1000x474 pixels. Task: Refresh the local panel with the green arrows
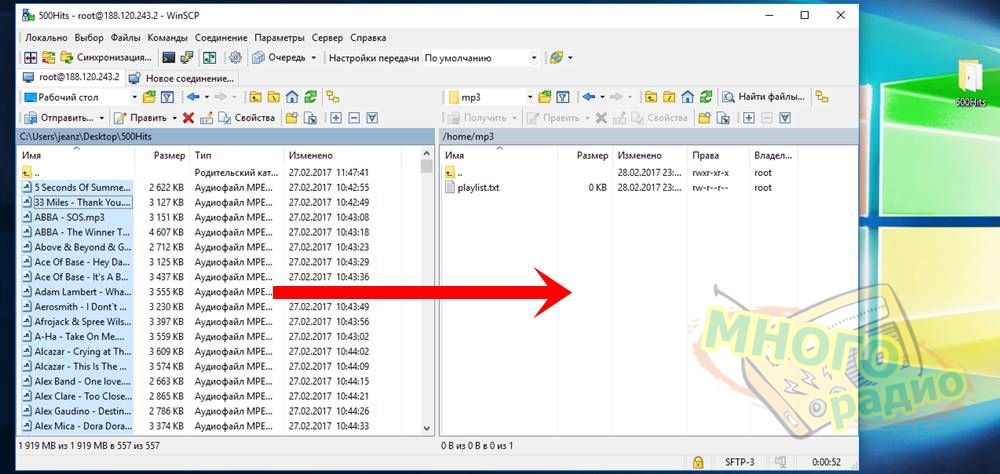311,98
